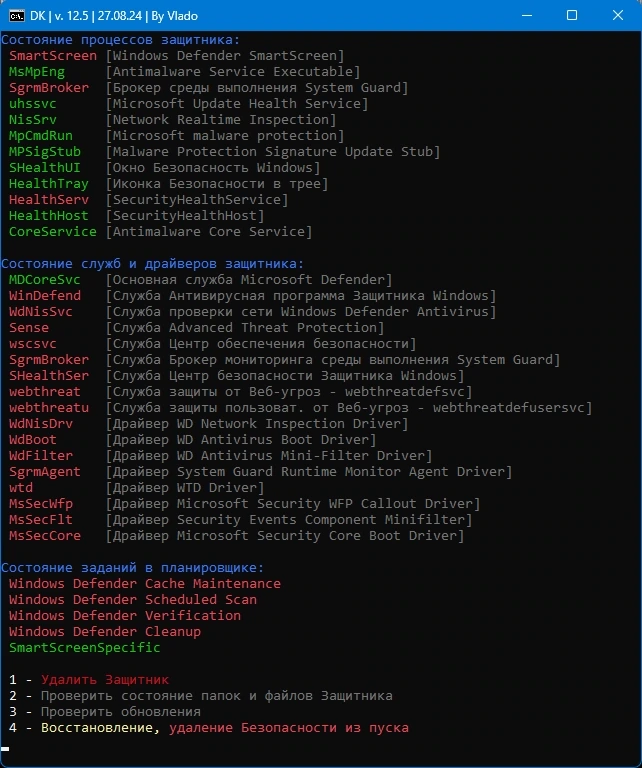Click '[Antimalware Service Executable]' description

pos(233,72)
